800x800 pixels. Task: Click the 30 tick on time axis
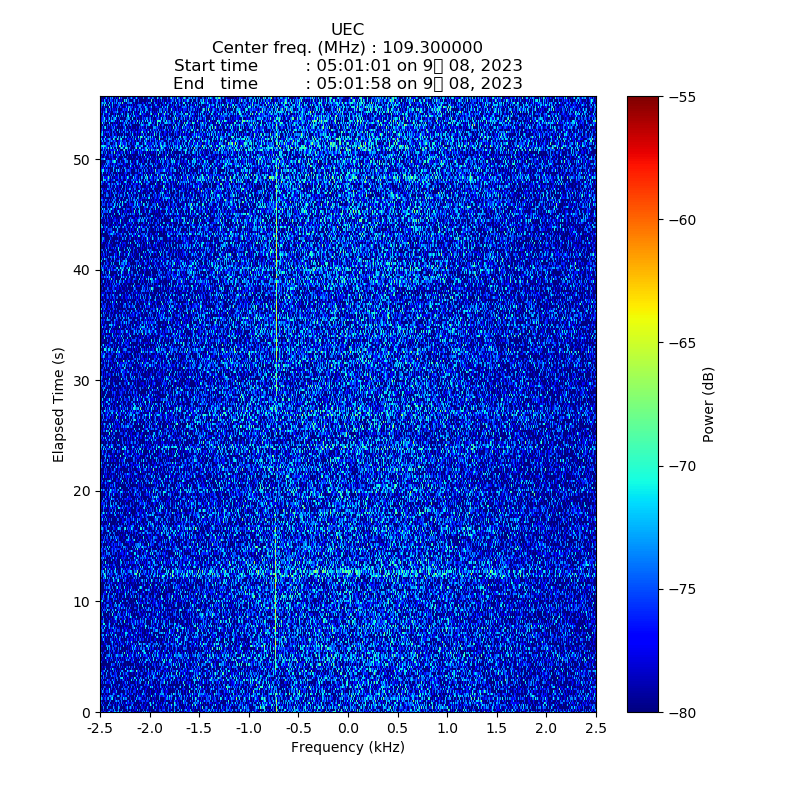pyautogui.click(x=82, y=381)
